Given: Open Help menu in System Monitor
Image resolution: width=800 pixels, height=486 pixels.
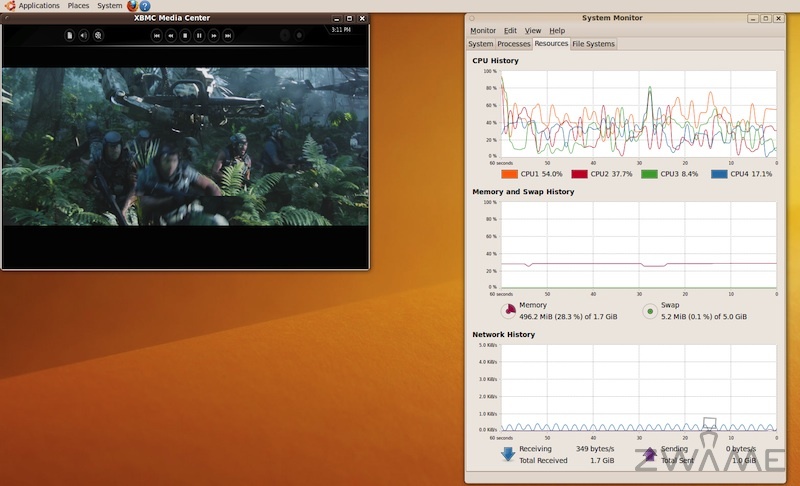Looking at the screenshot, I should (557, 31).
